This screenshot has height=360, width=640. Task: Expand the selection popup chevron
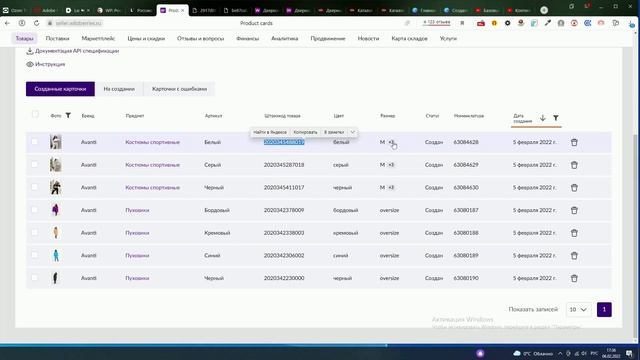[x=353, y=132]
